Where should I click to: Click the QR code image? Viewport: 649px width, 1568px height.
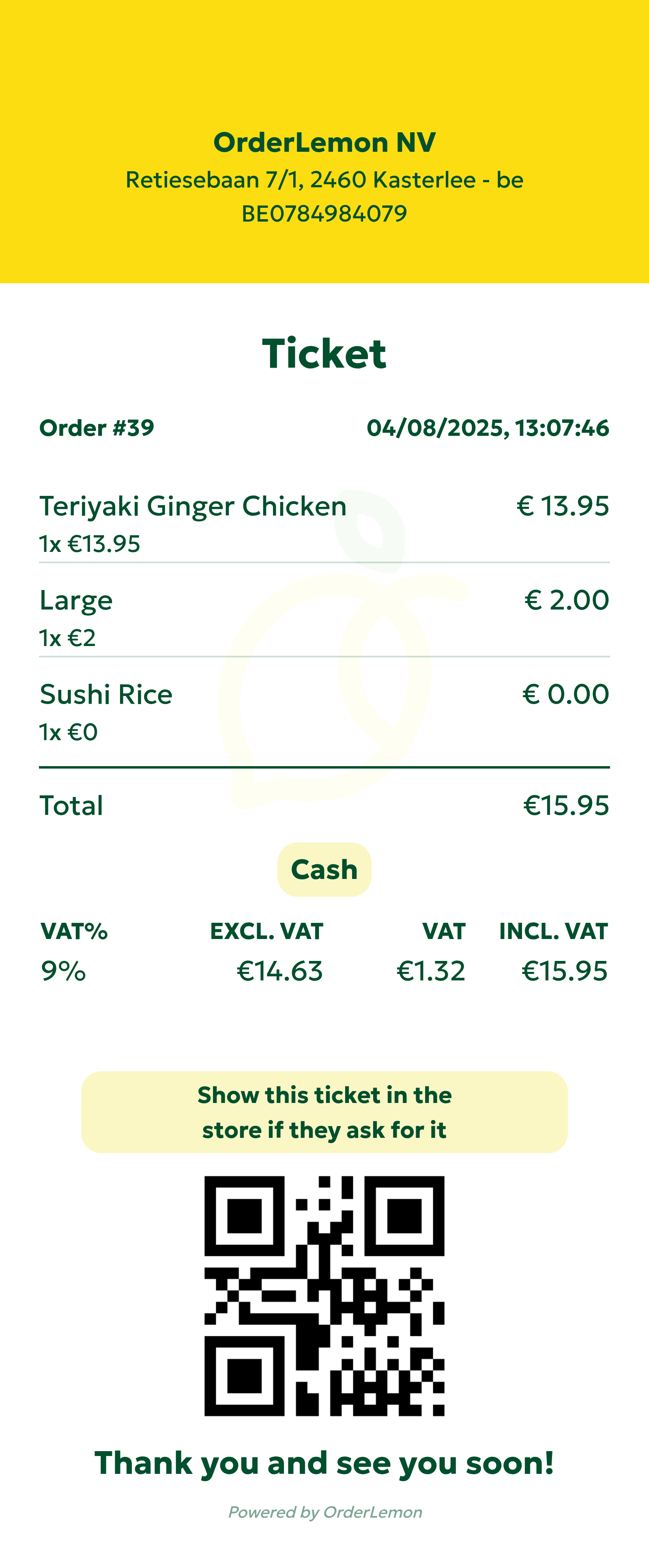(324, 1295)
